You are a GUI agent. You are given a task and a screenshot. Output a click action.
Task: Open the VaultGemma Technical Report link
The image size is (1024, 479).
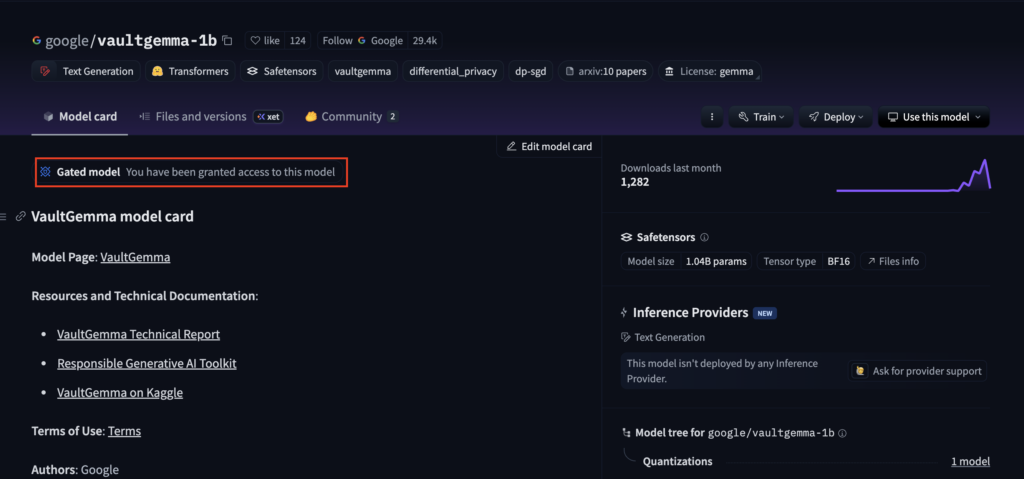[138, 335]
